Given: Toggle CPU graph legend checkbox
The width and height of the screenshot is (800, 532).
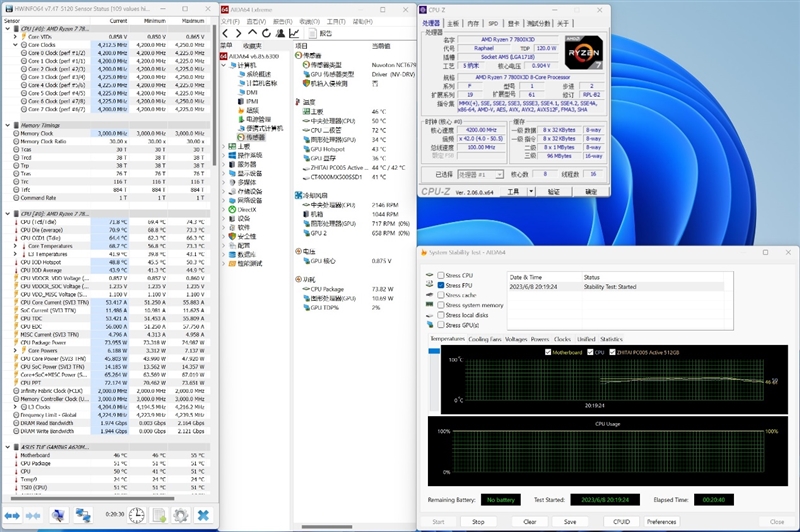Looking at the screenshot, I should [590, 352].
